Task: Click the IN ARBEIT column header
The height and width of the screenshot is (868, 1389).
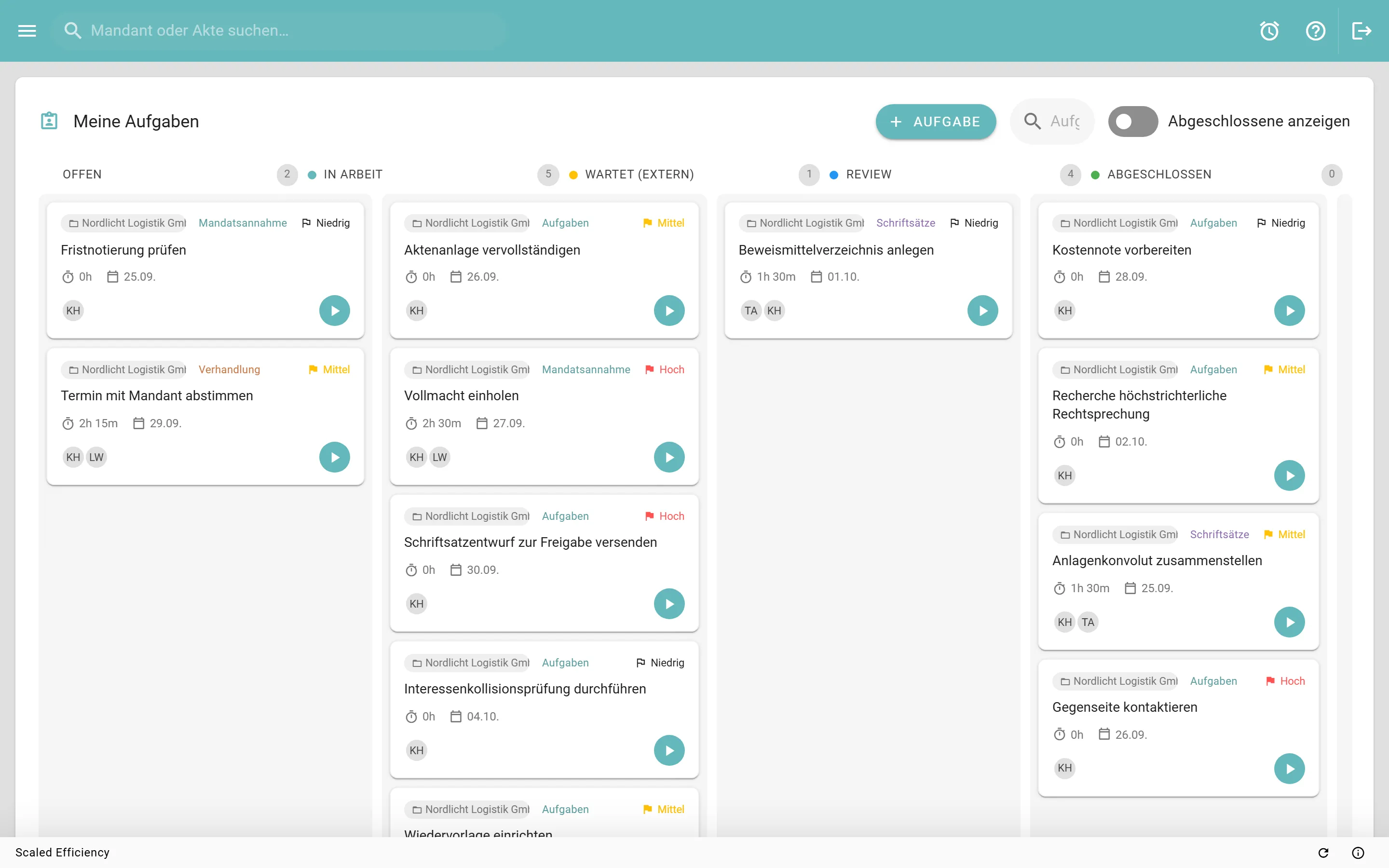Action: (x=353, y=175)
